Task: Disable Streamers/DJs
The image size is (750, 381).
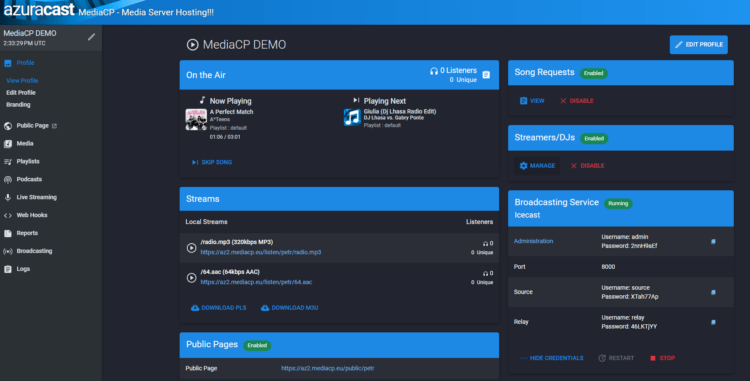Action: [x=587, y=166]
